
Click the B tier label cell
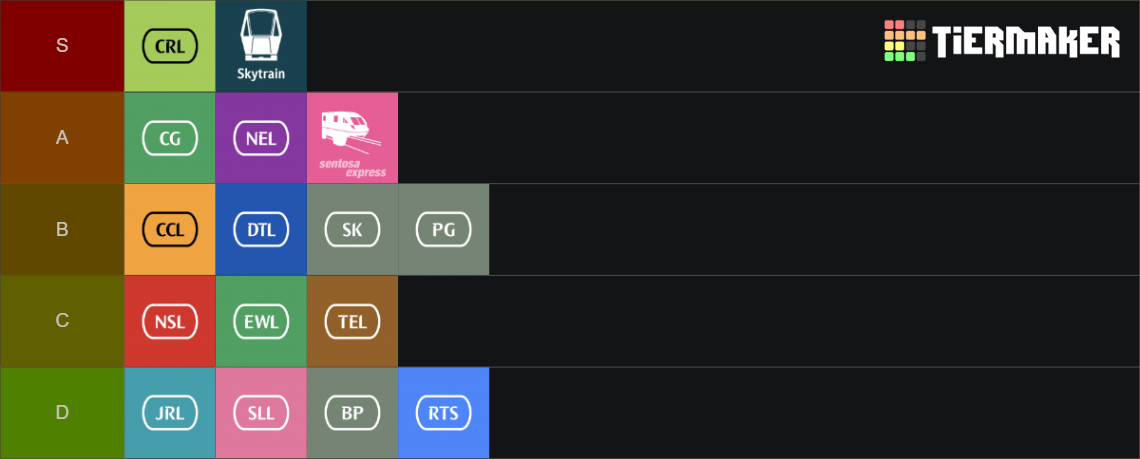63,230
